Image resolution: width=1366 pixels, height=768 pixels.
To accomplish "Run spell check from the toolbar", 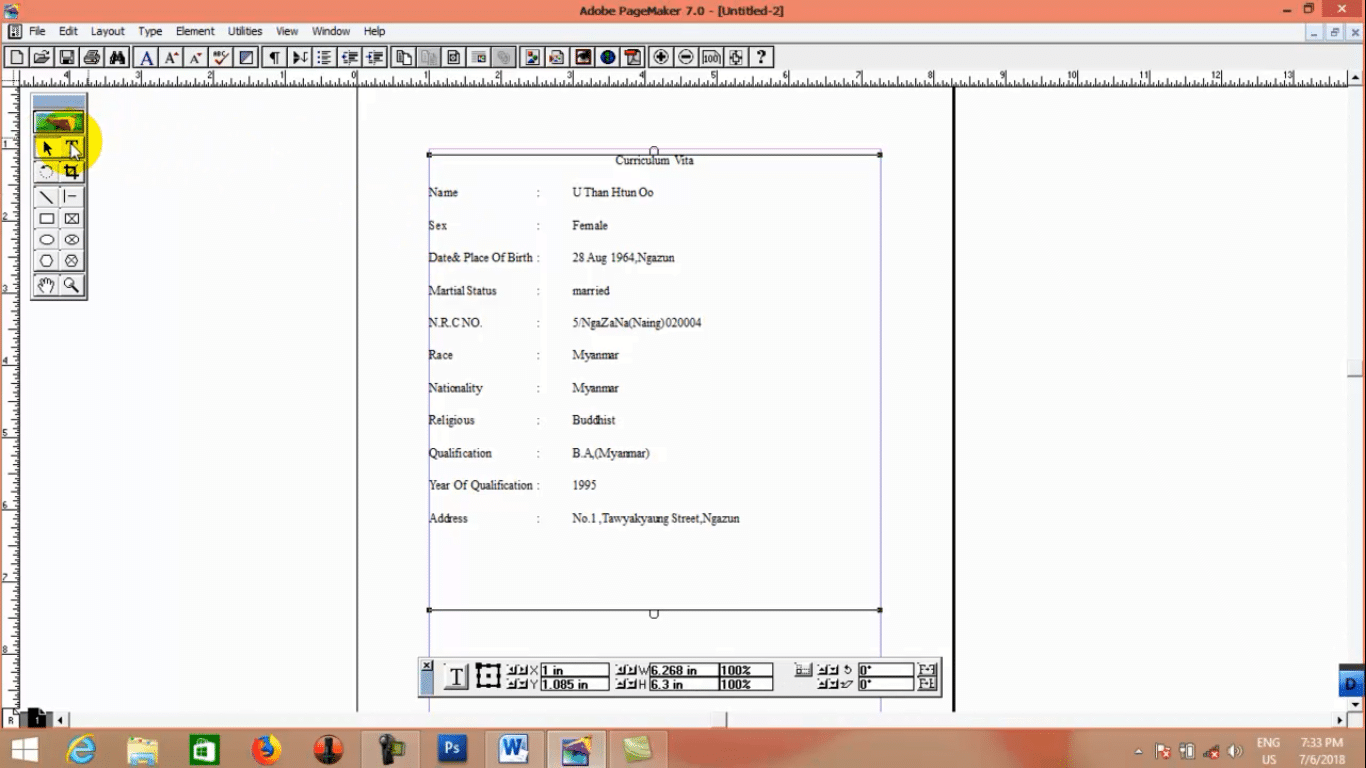I will (x=220, y=57).
